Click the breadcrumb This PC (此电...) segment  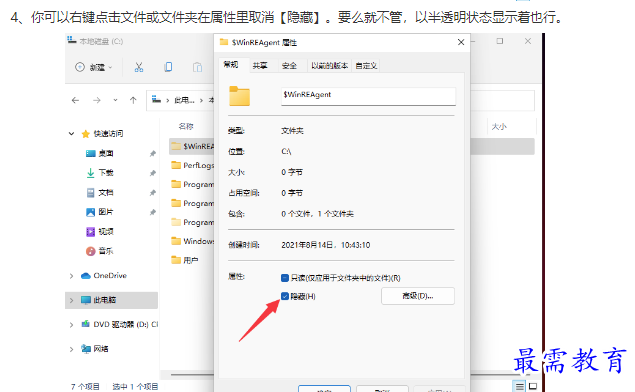(184, 100)
